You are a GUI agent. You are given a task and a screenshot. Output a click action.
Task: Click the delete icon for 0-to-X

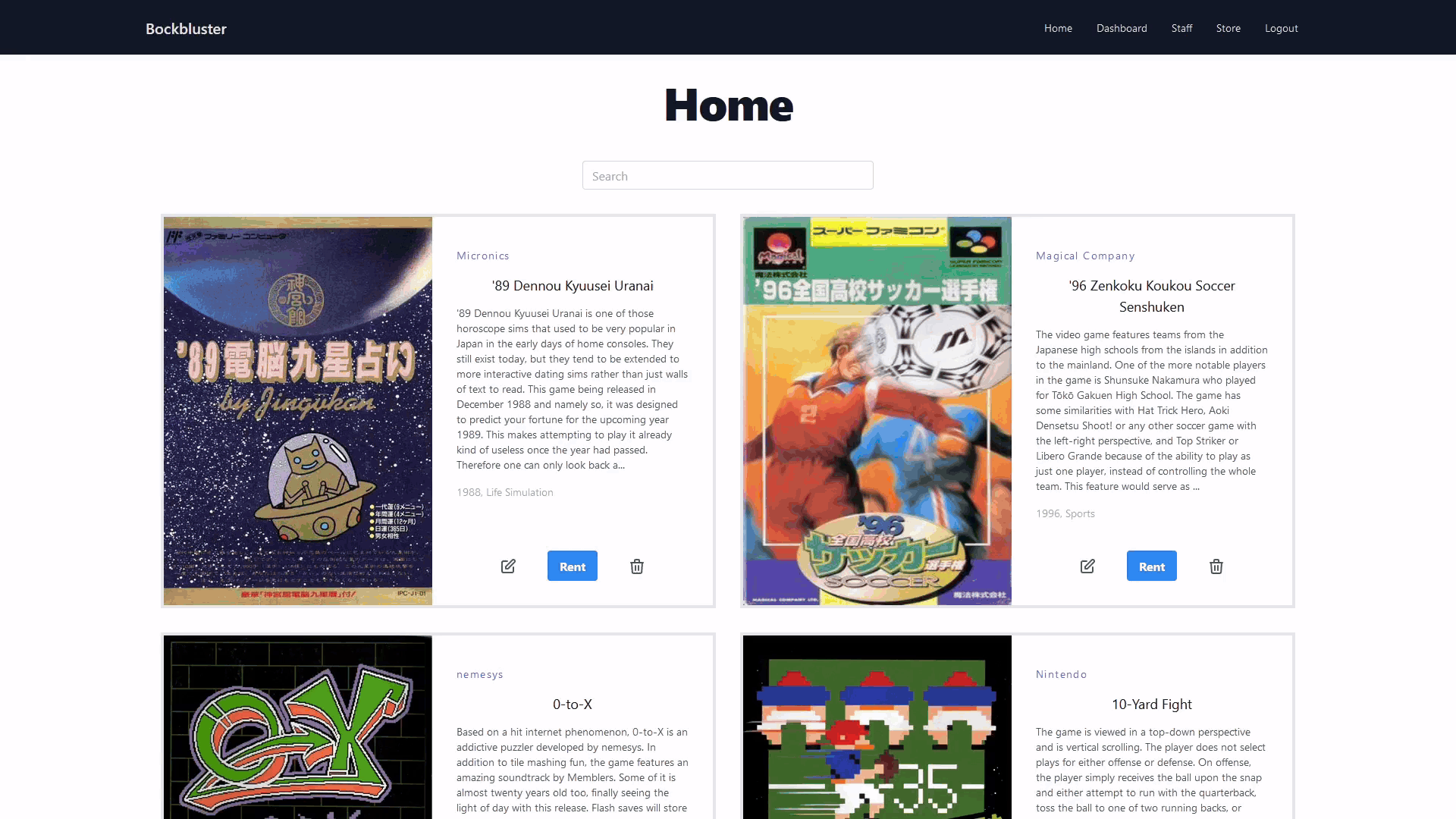(636, 566)
